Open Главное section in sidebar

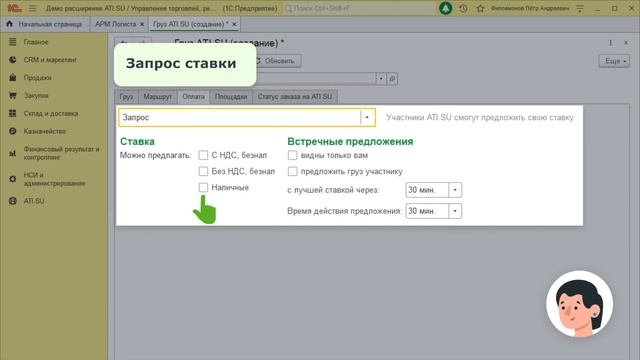point(36,42)
